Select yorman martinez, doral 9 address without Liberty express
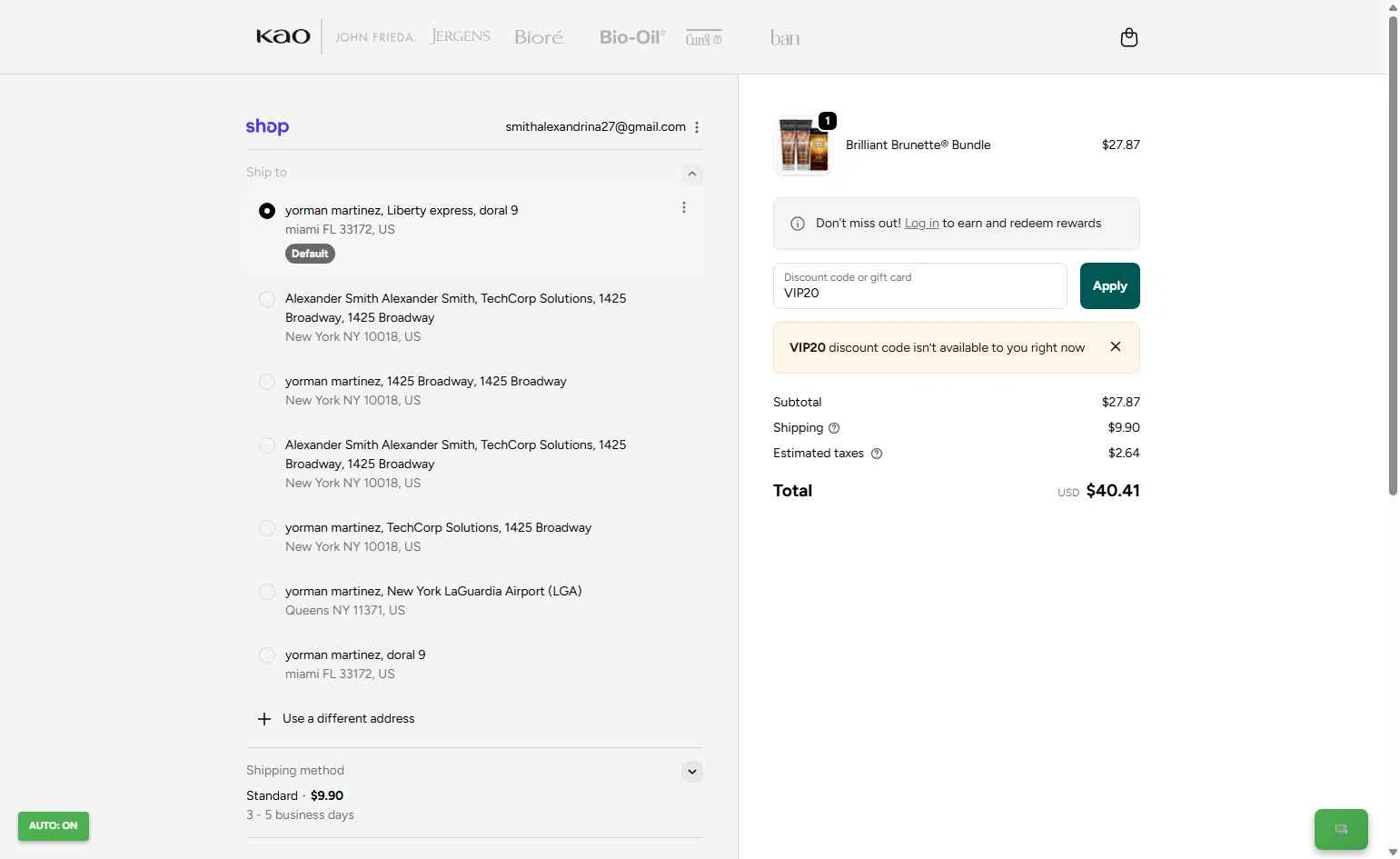The image size is (1400, 859). pyautogui.click(x=266, y=655)
